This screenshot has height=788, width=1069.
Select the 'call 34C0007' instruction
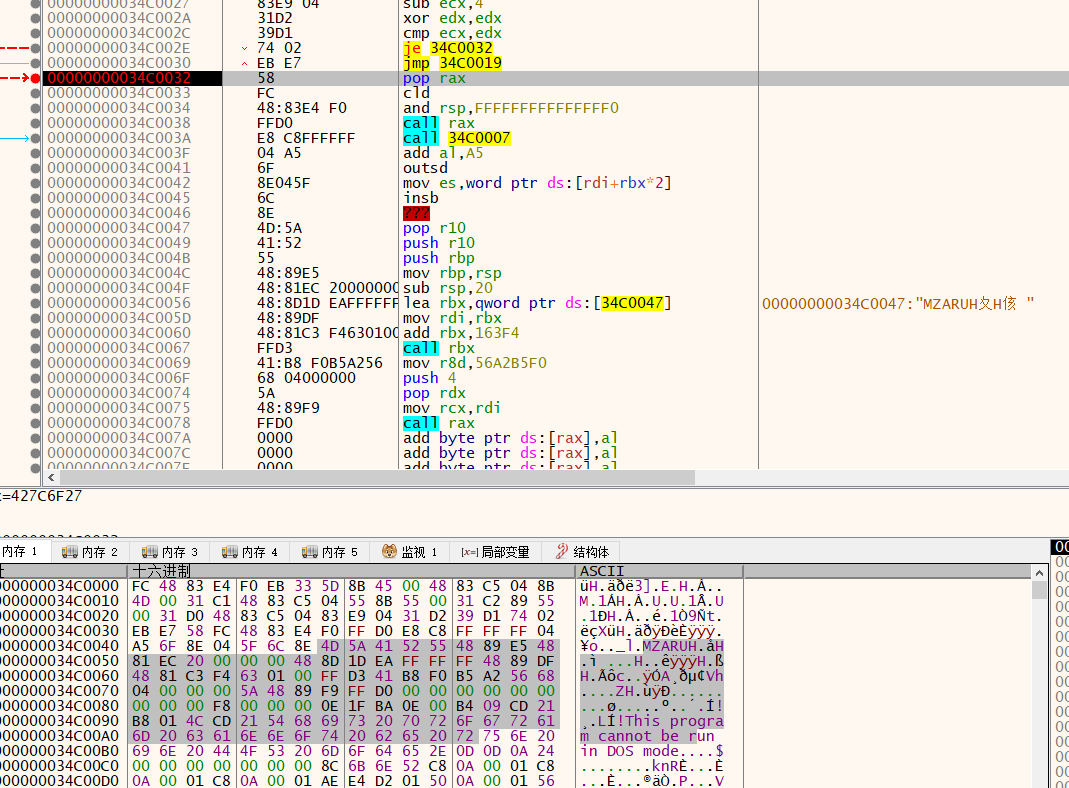[456, 138]
